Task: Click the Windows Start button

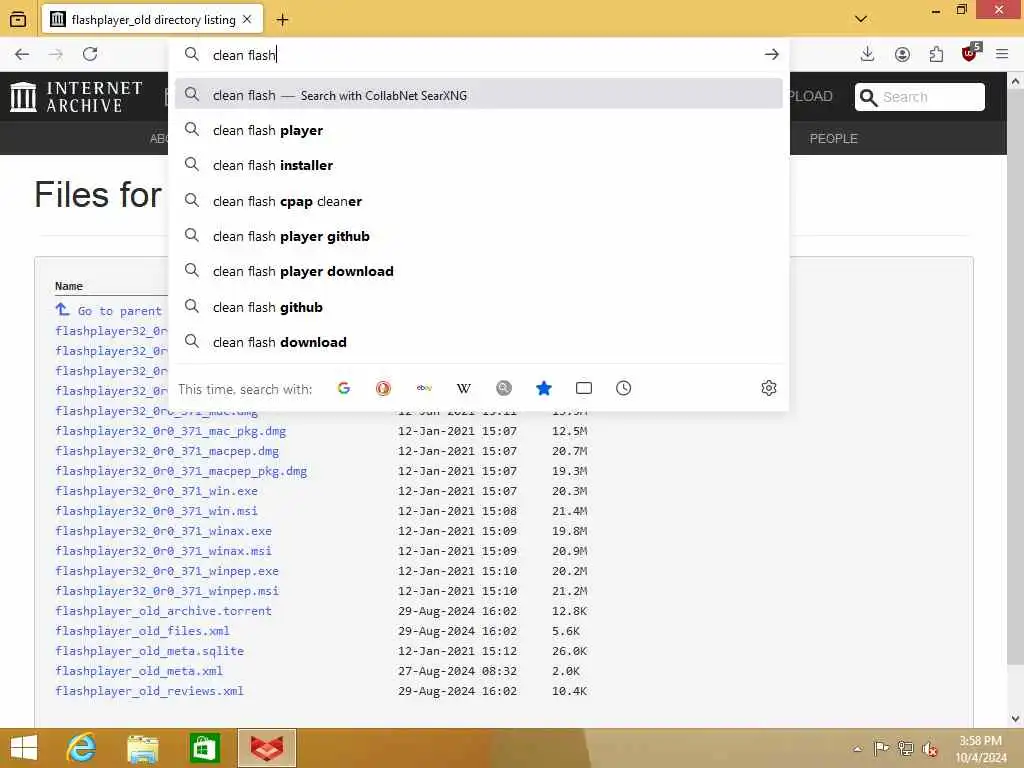Action: 24,748
